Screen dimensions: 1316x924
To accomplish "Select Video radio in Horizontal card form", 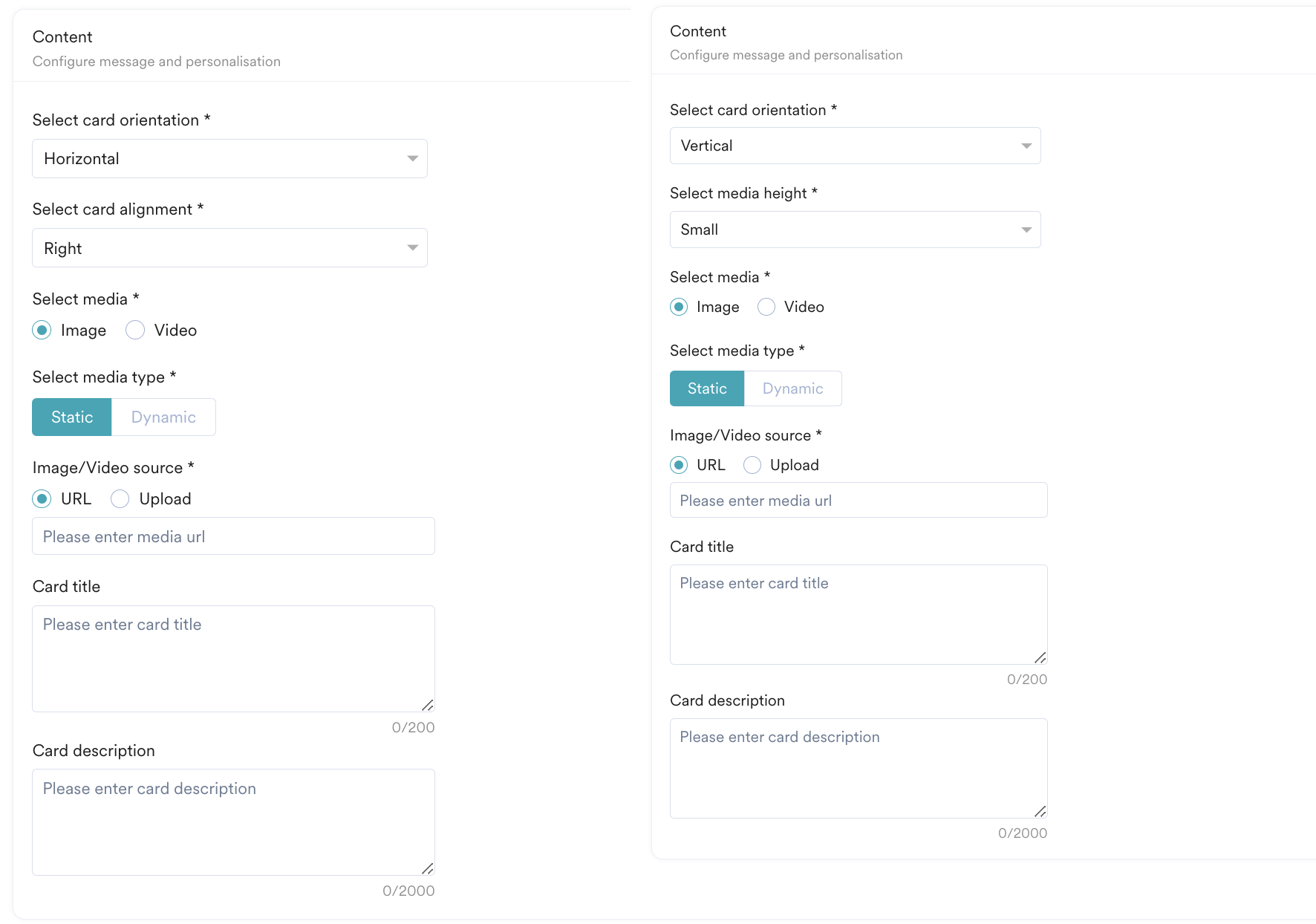I will click(135, 331).
